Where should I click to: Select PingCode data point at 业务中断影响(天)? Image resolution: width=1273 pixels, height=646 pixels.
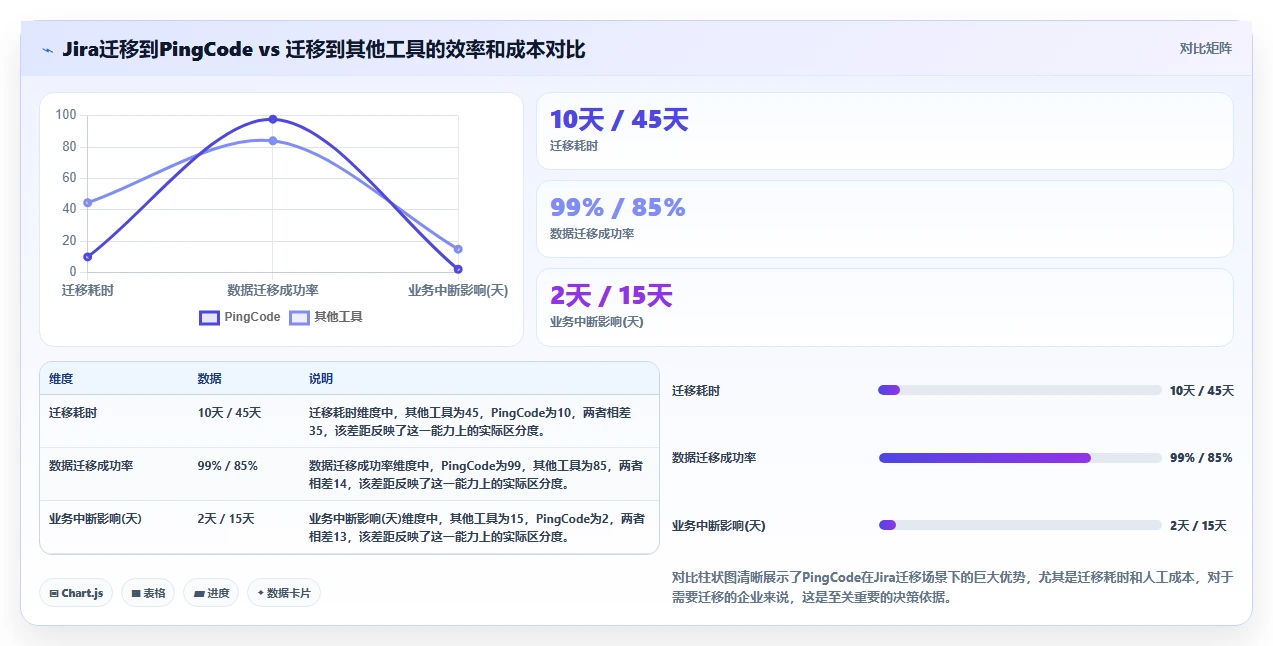point(458,269)
